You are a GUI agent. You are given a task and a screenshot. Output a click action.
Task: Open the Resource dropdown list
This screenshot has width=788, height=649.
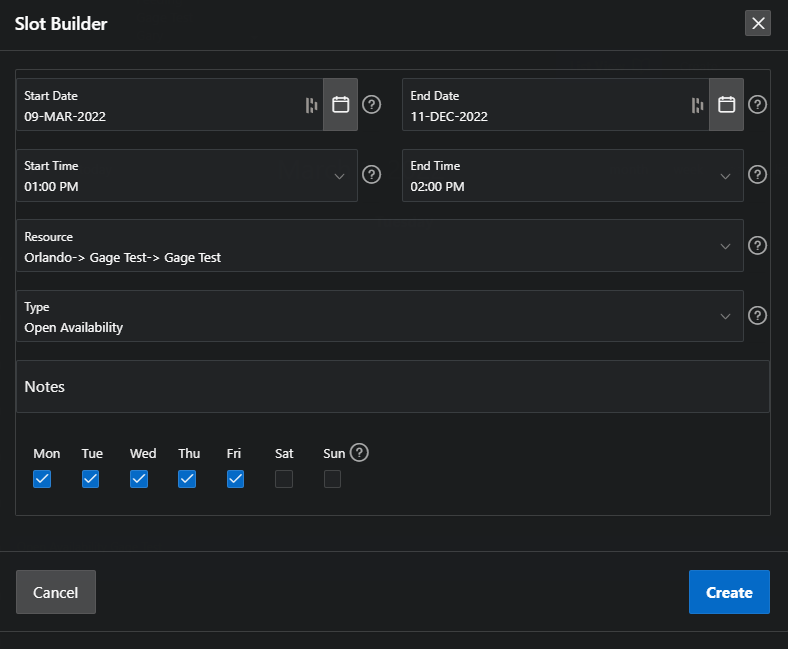(x=725, y=246)
